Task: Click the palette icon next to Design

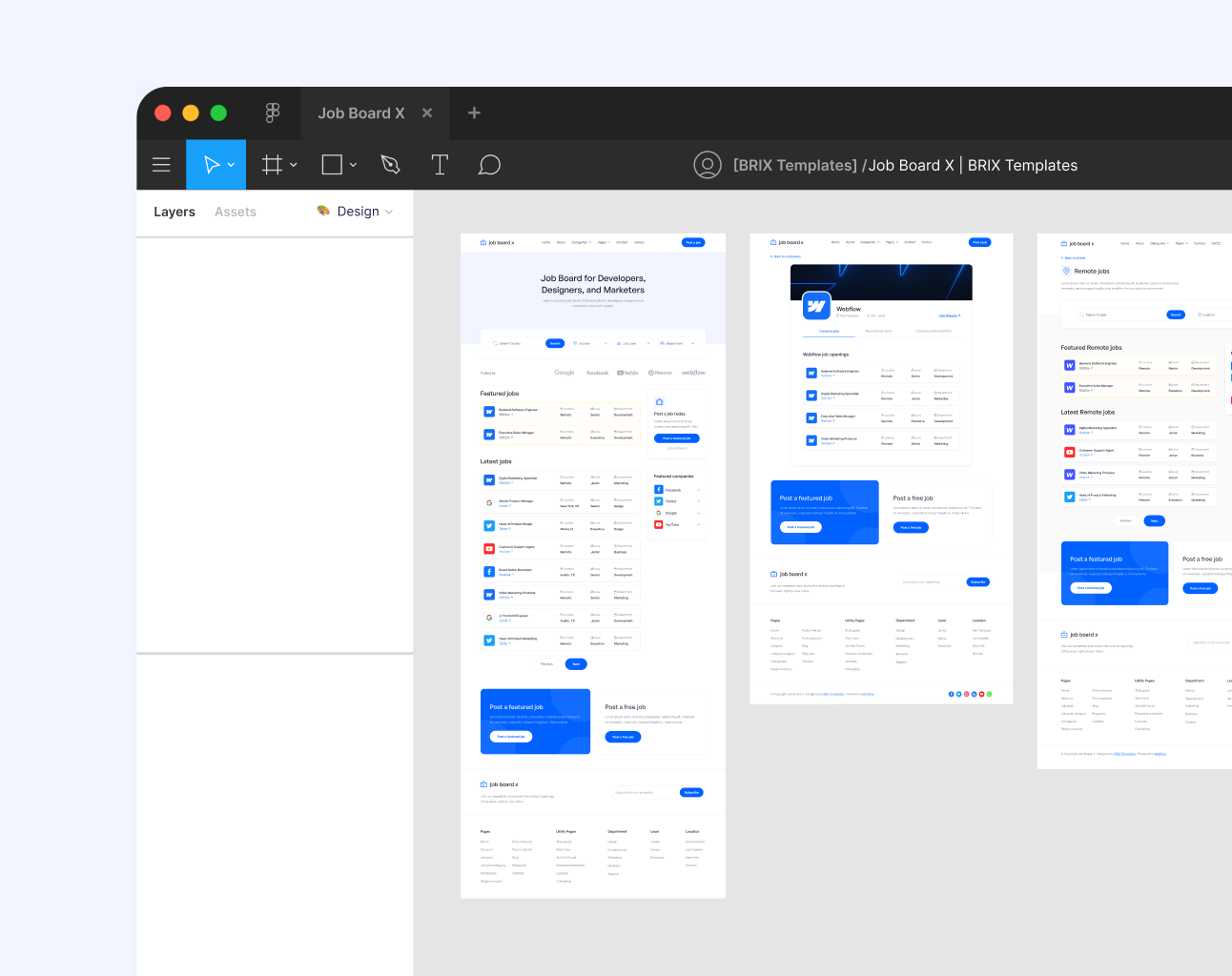Action: pos(322,212)
